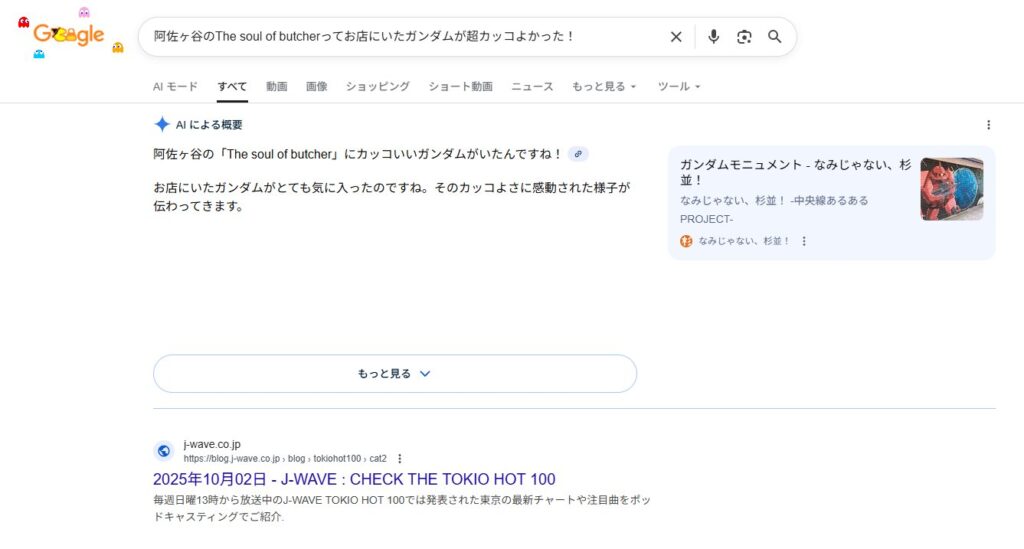Open the ガンダムモニュメント source card title
Screen dimensions: 1024x549
(794, 172)
